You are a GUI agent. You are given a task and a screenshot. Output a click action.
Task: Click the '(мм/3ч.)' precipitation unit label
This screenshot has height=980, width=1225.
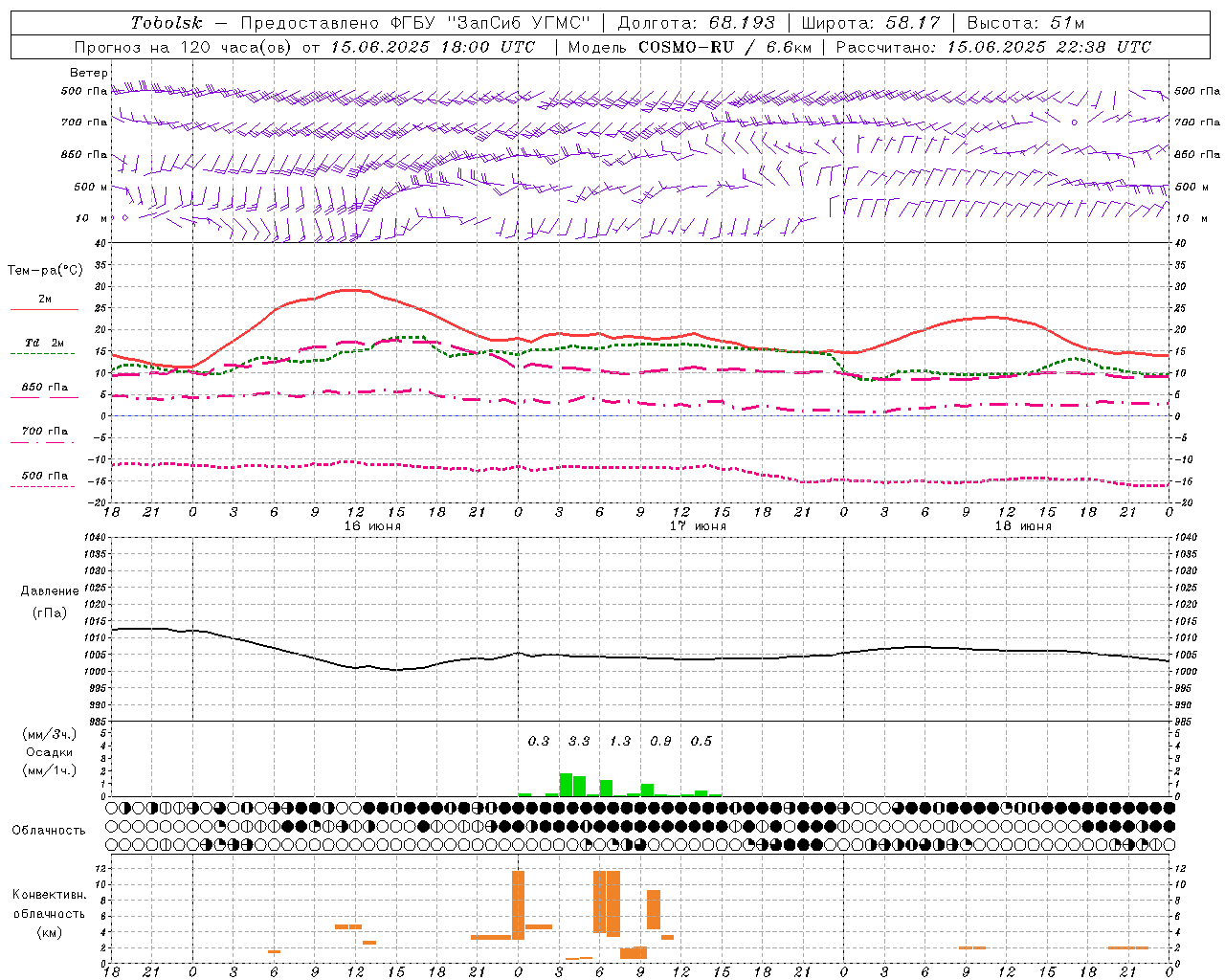(50, 735)
